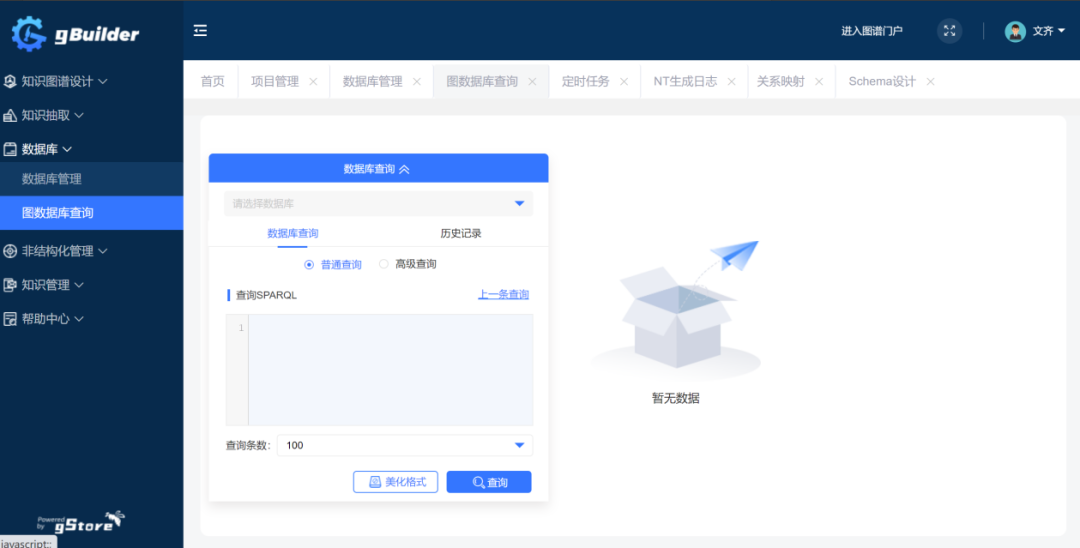1080x548 pixels.
Task: Switch to the 数据库管理 tab
Action: coord(373,81)
